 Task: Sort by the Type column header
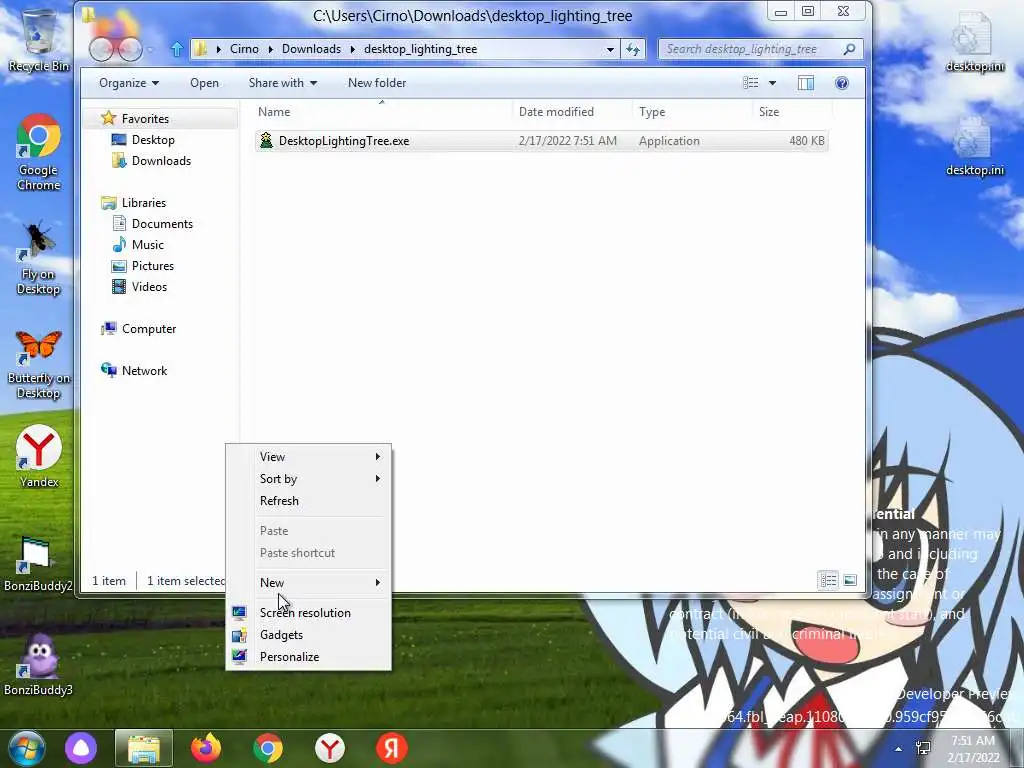tap(692, 112)
